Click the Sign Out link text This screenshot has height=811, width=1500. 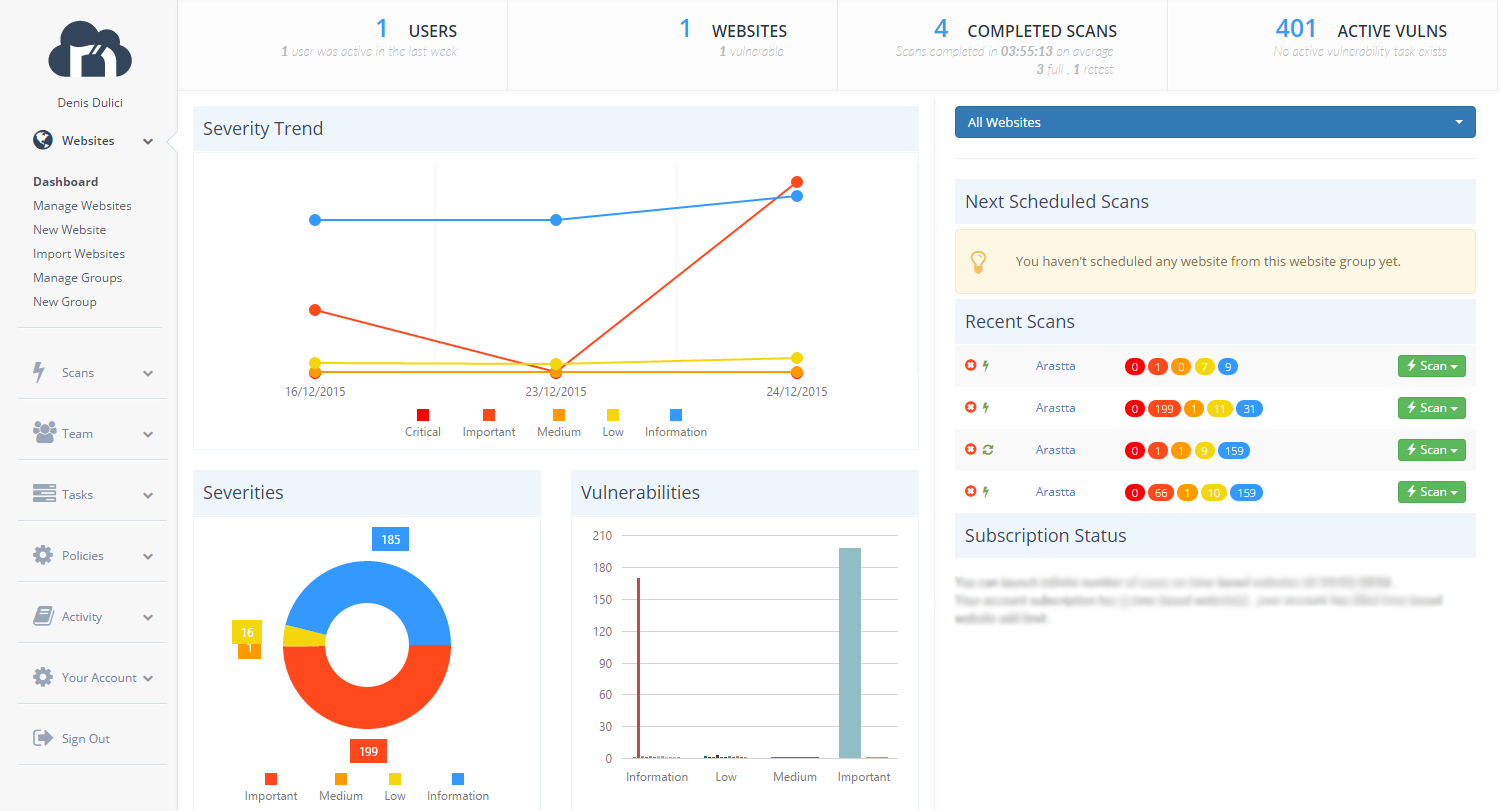(86, 739)
